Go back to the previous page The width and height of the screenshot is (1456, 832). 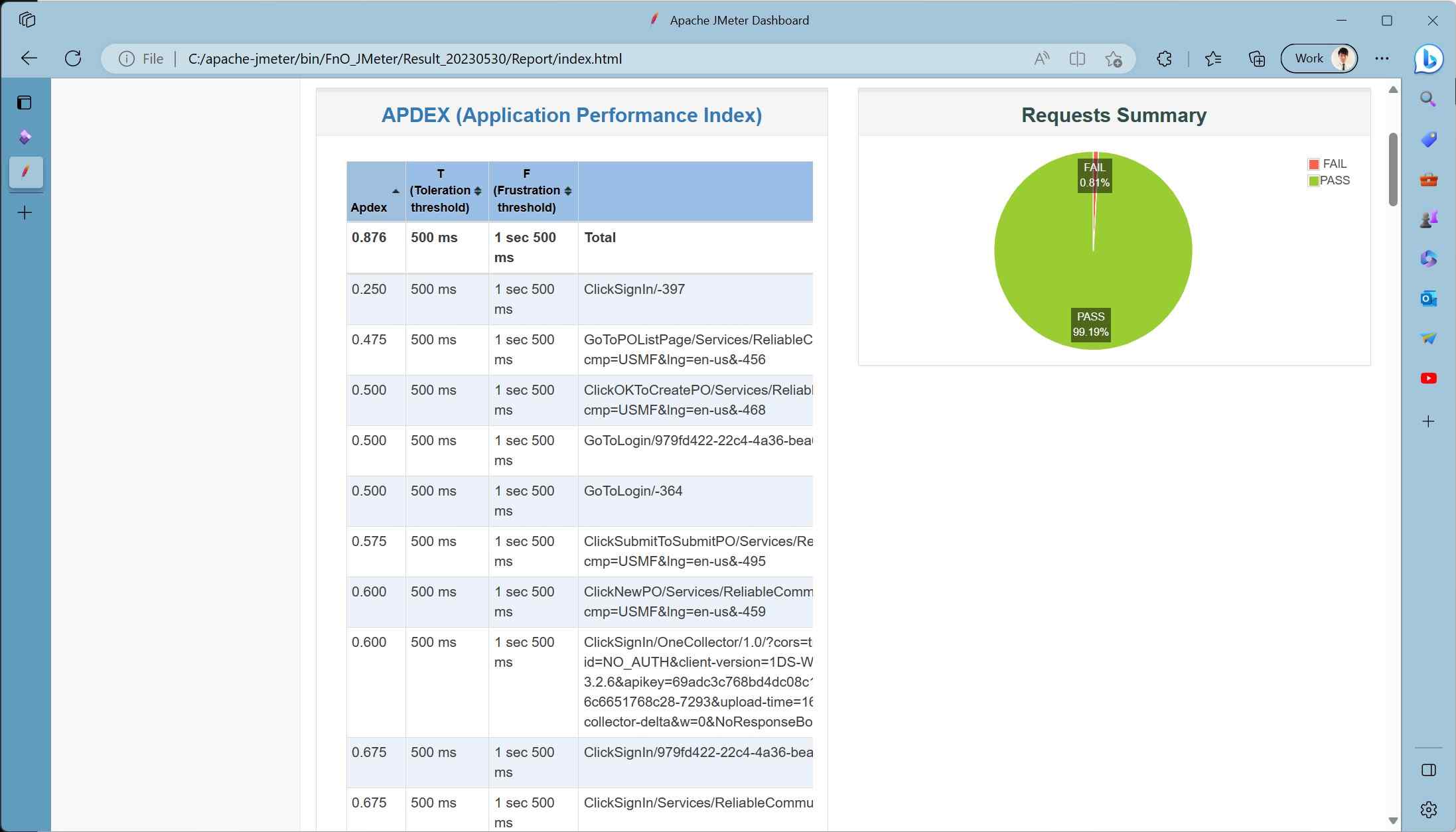tap(29, 58)
